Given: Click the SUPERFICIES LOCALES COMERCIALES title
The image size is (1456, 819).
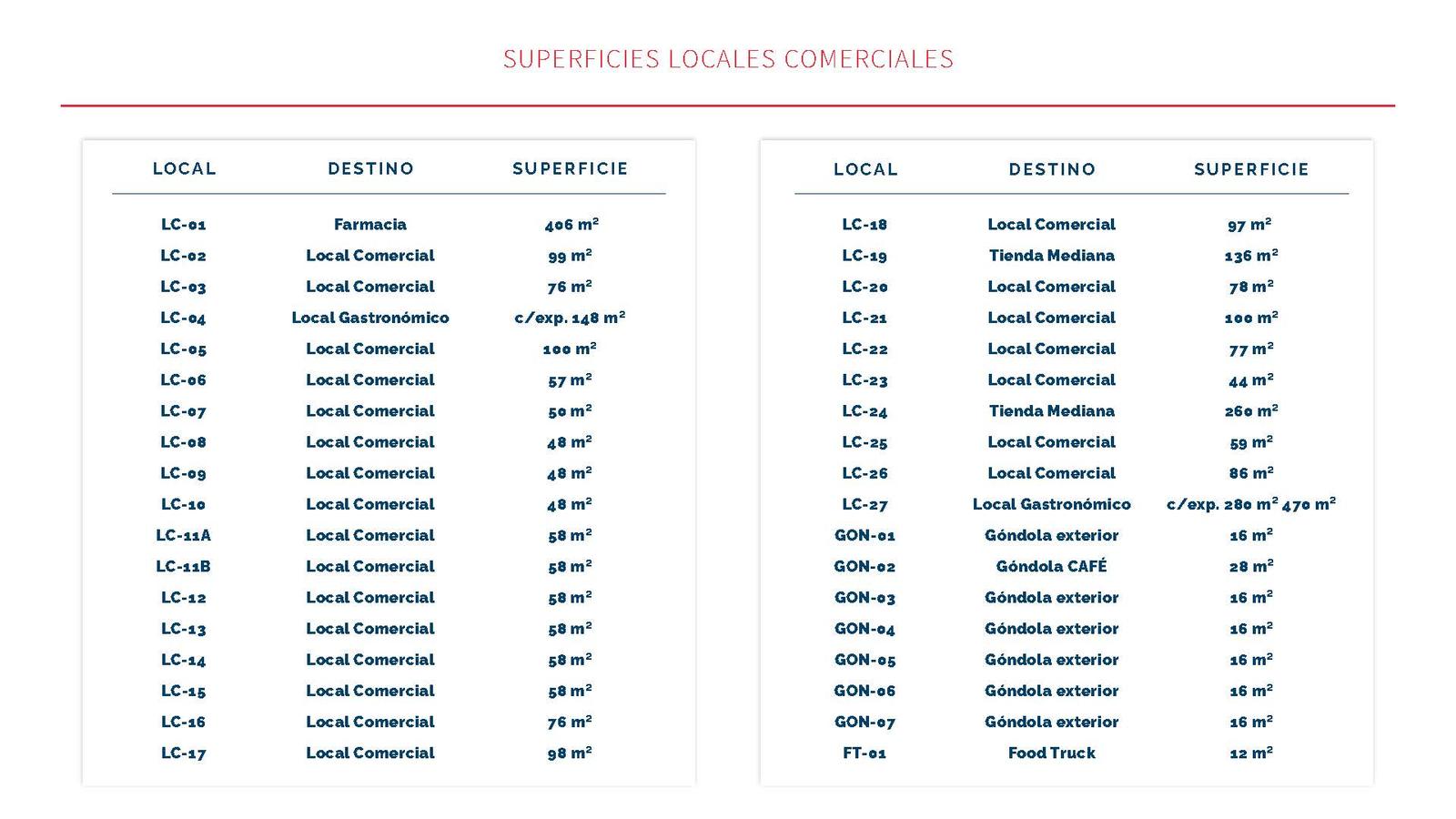Looking at the screenshot, I should 728,59.
